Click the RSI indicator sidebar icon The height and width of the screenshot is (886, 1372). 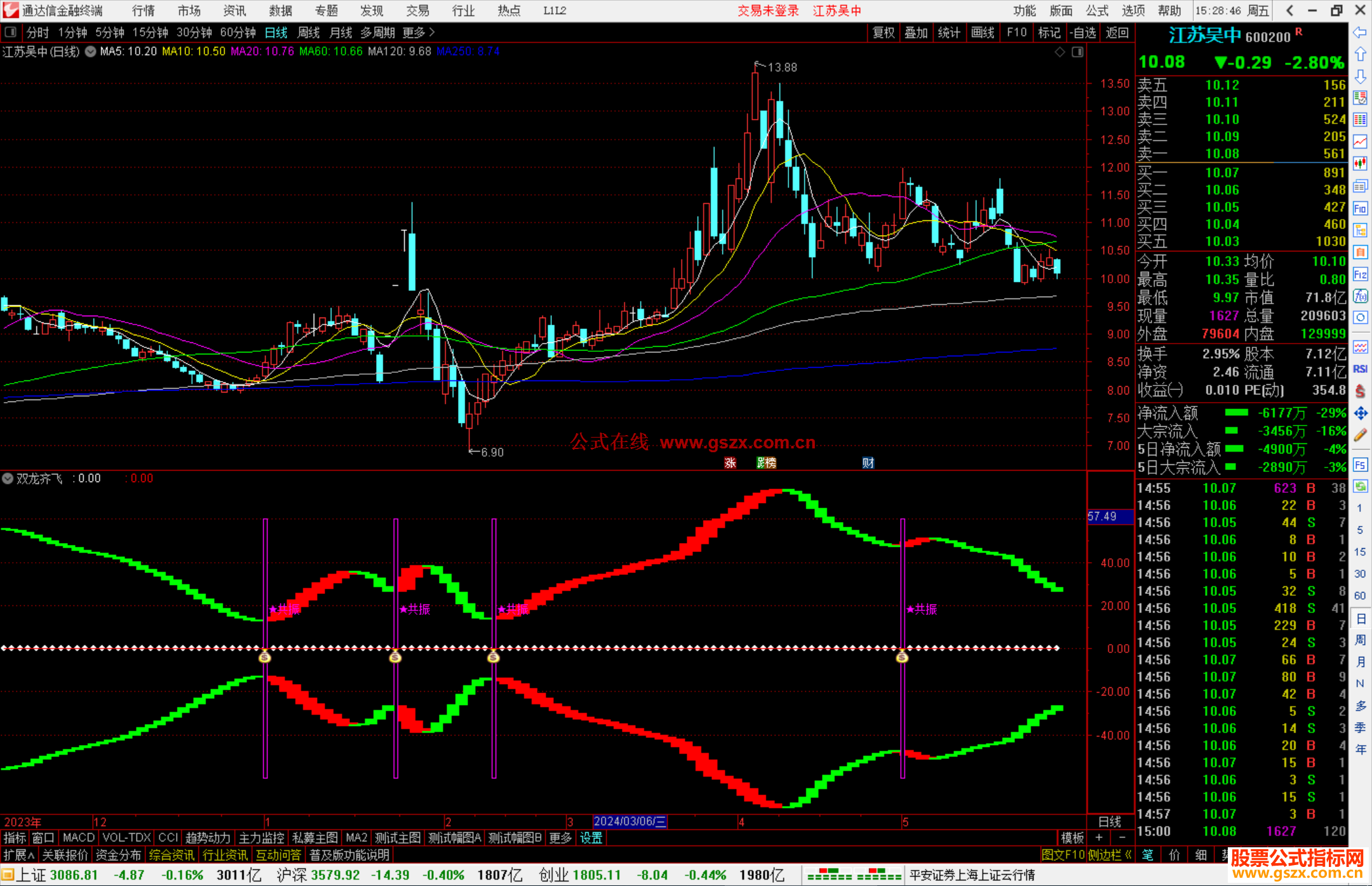[x=1360, y=369]
